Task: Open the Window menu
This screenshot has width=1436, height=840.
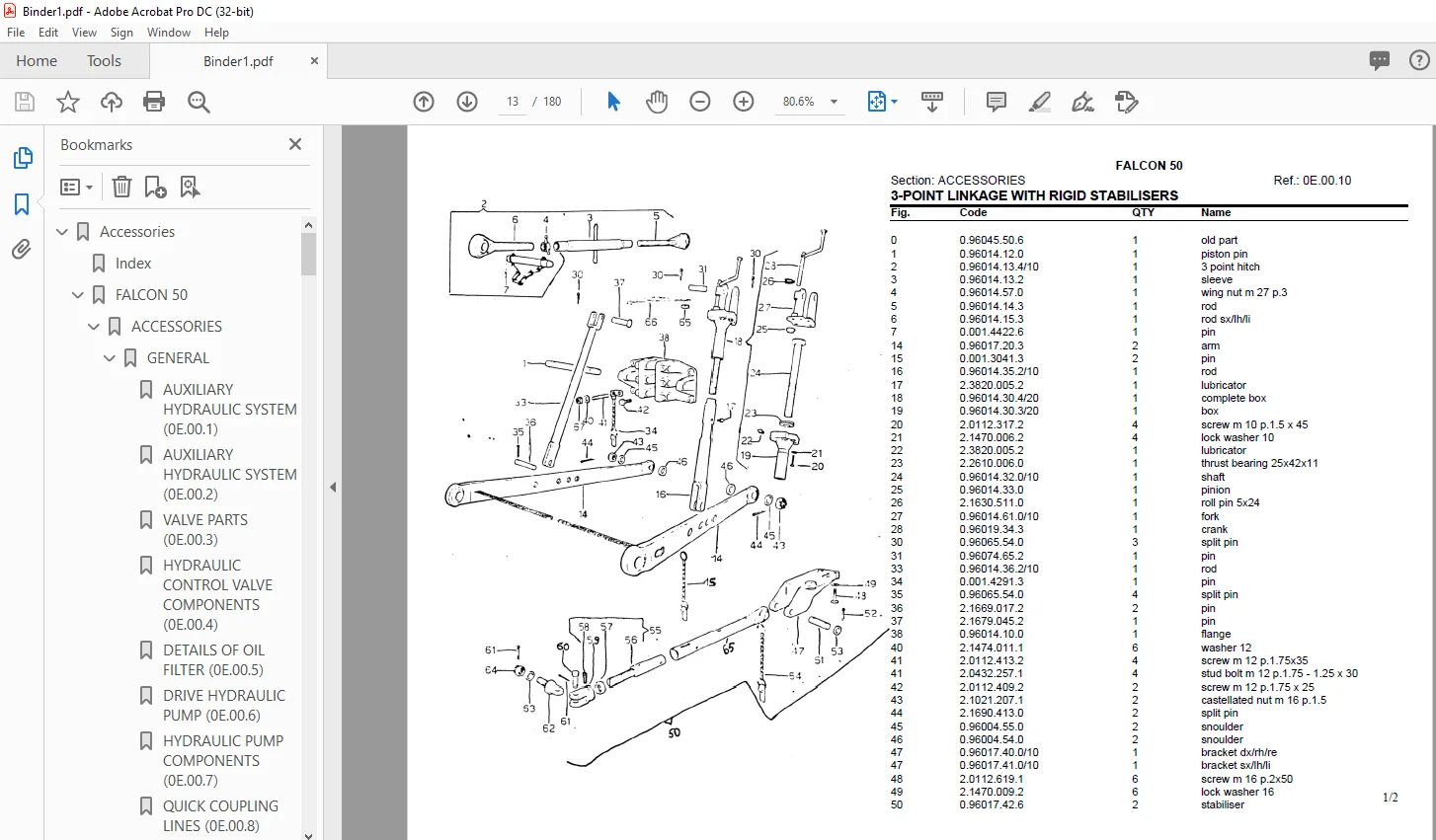Action: point(169,33)
